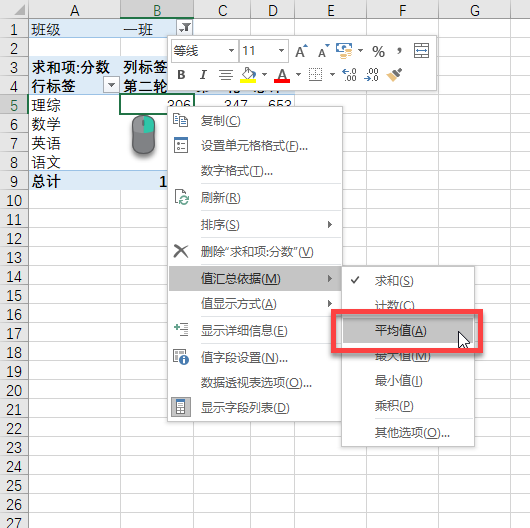
Task: Select 平均值(A) summary option
Action: coord(408,330)
